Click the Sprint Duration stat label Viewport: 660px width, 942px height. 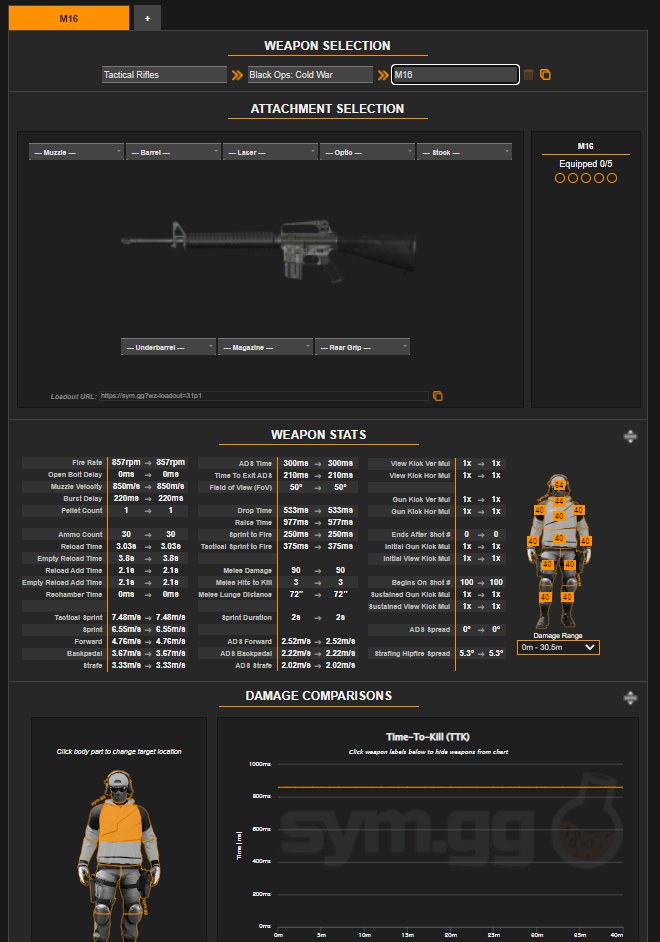(x=247, y=618)
